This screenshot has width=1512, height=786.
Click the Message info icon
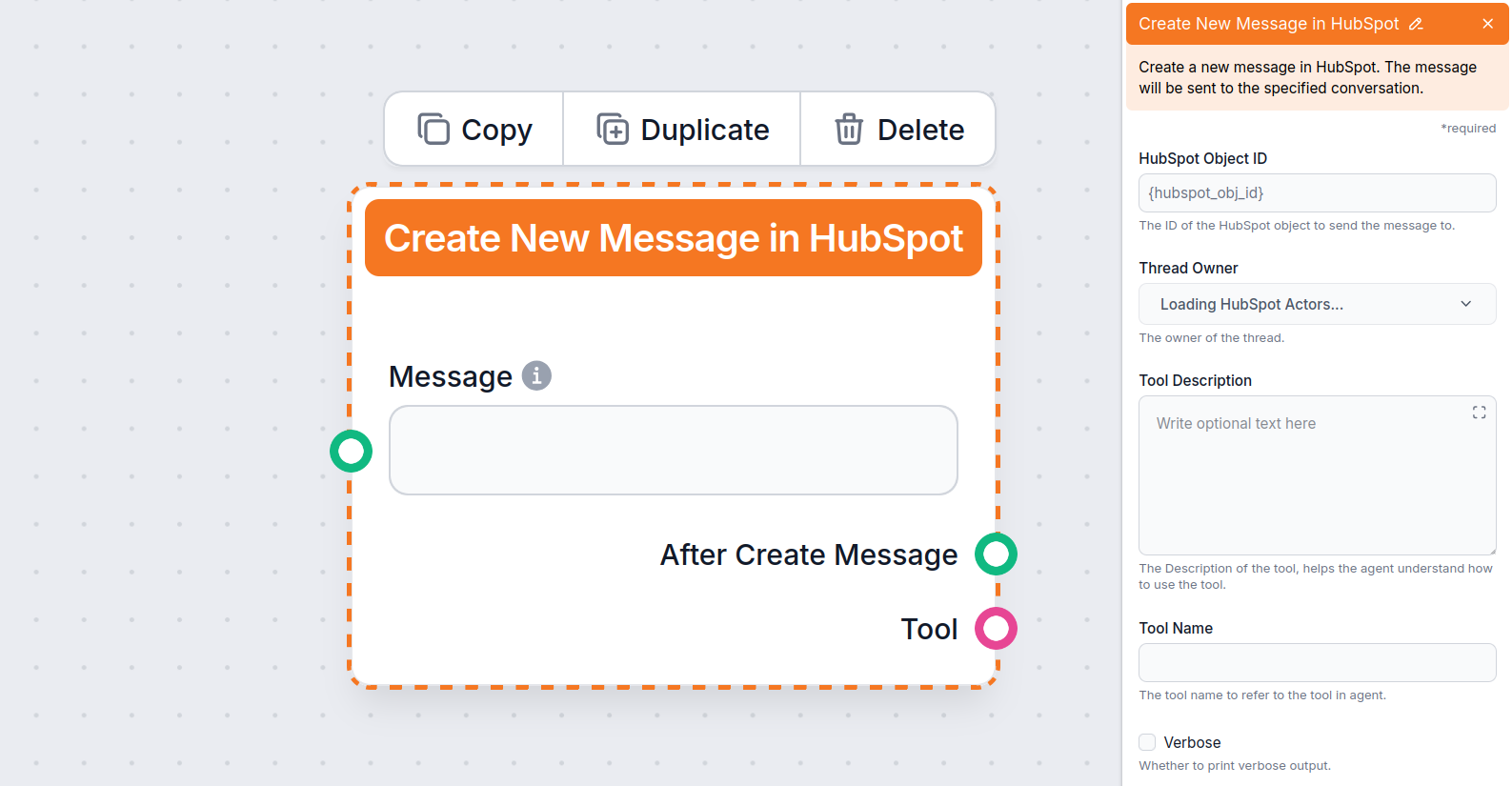coord(536,375)
